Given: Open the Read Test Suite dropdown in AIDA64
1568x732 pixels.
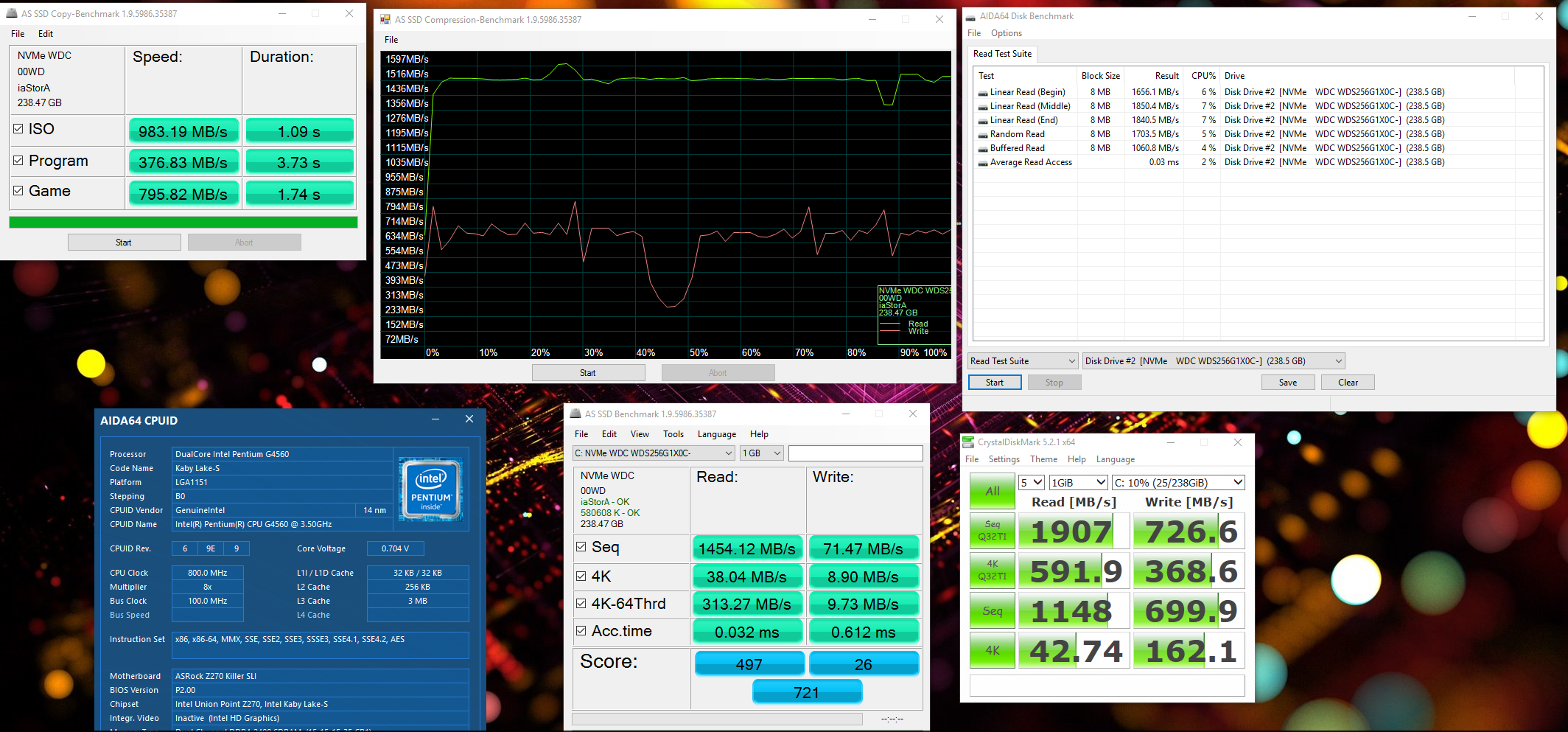Looking at the screenshot, I should [x=1023, y=361].
